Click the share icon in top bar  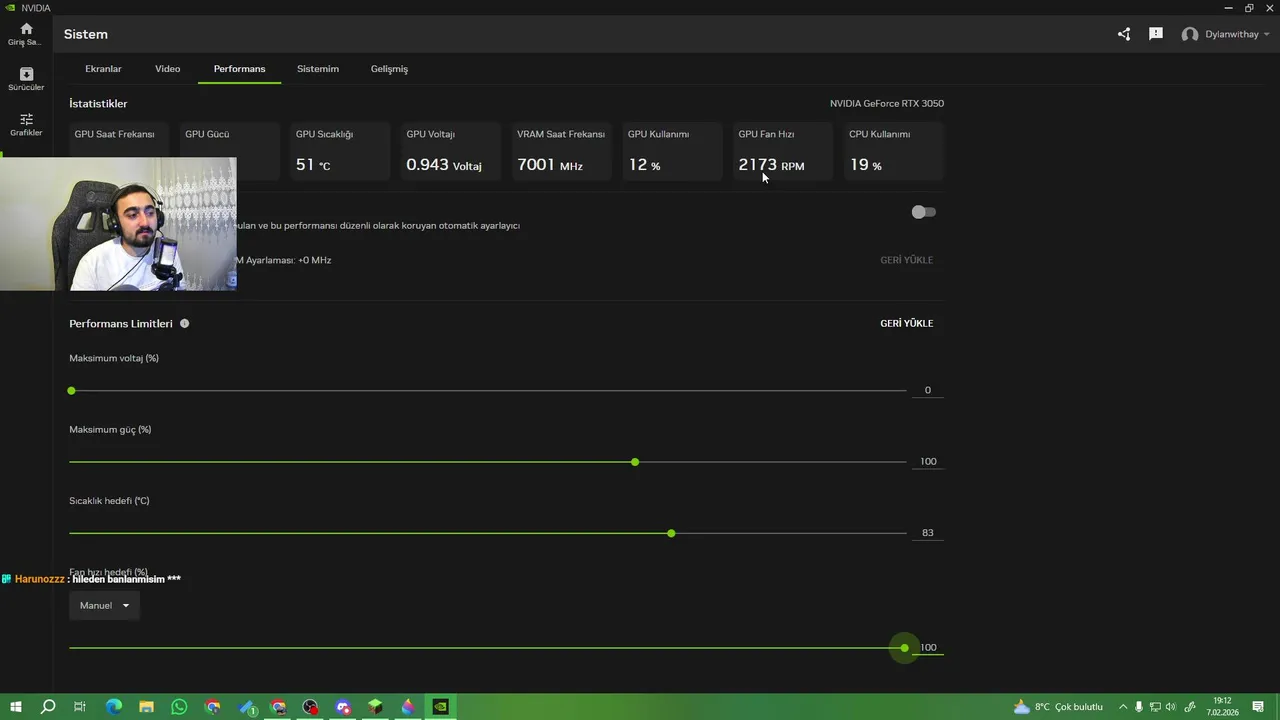pyautogui.click(x=1124, y=34)
